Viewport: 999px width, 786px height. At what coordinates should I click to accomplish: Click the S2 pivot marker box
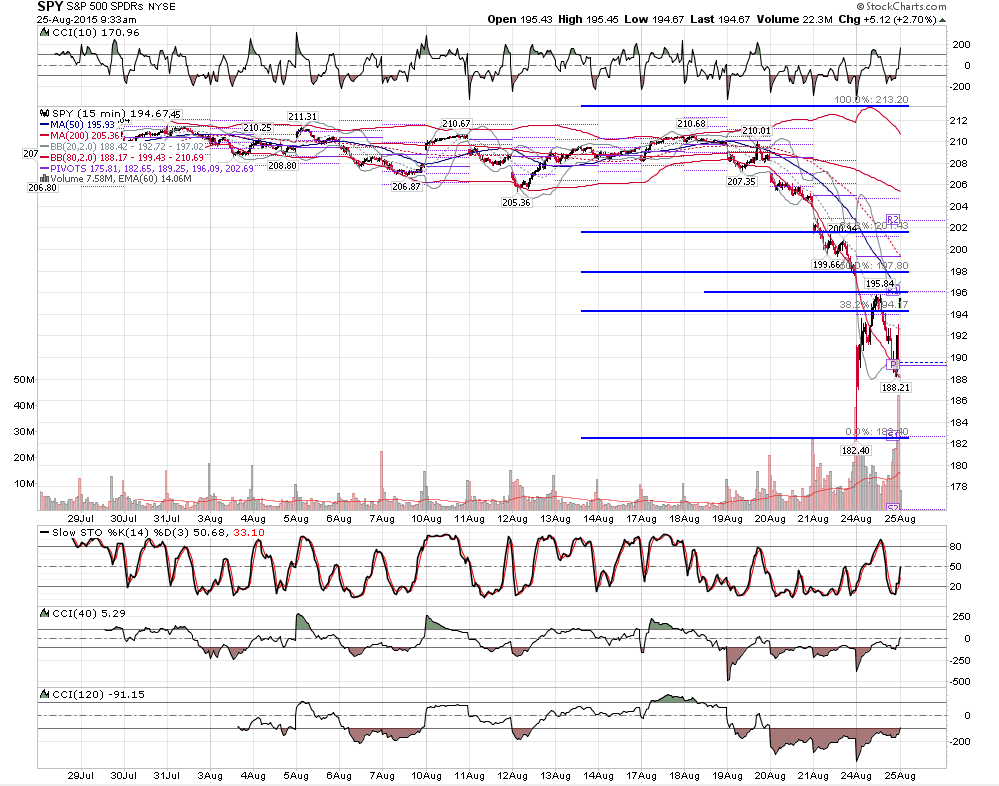point(893,508)
